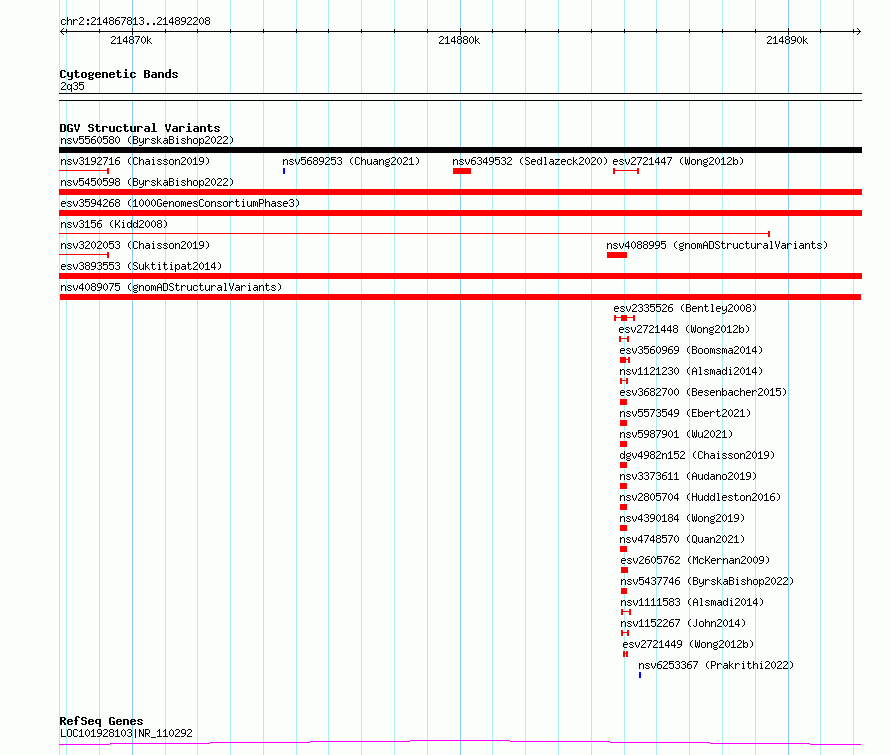The width and height of the screenshot is (890, 755).
Task: Click the nsv1111583 (Alsmadi2014) label
Action: 692,602
